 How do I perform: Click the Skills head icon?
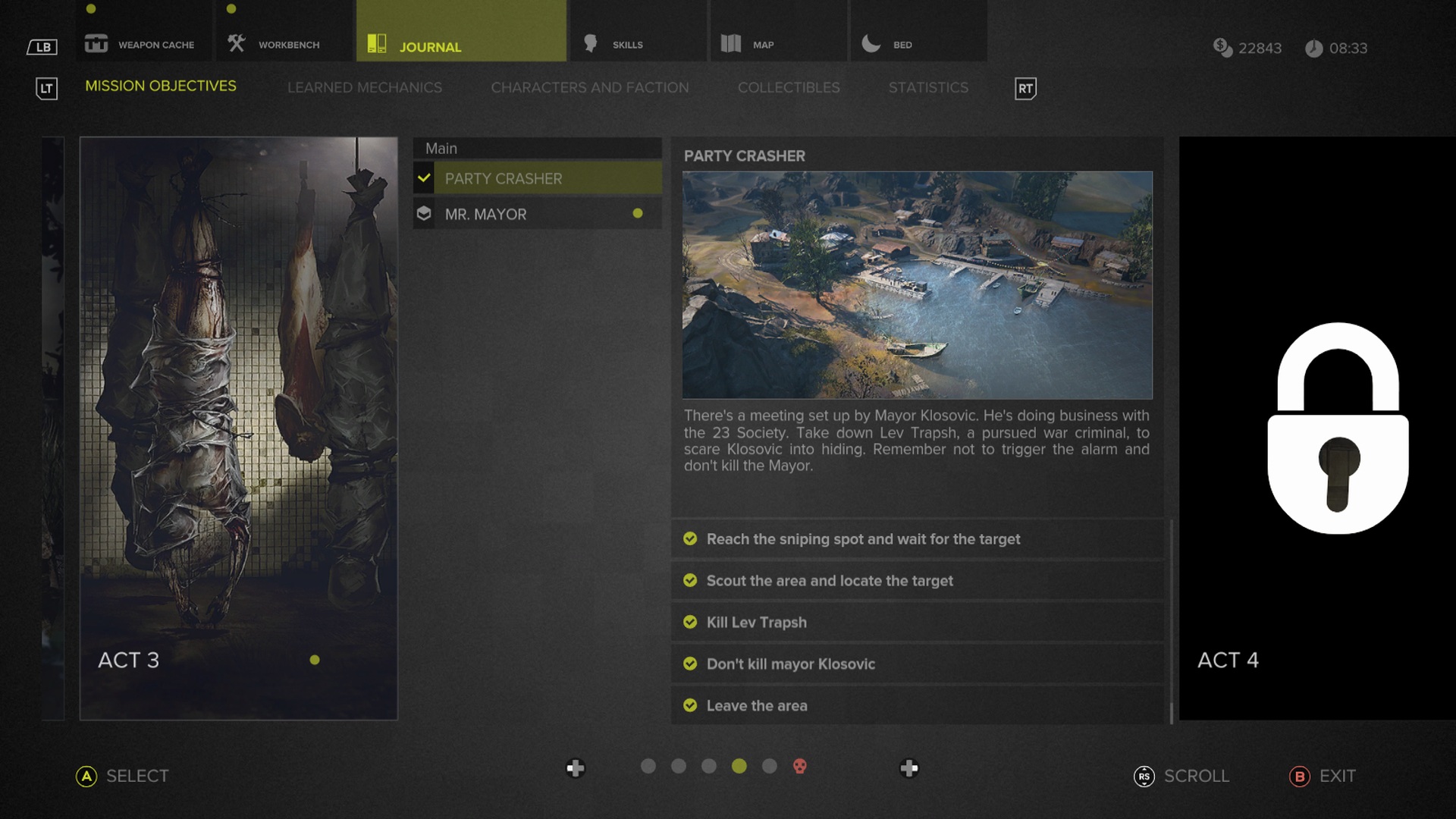[591, 43]
